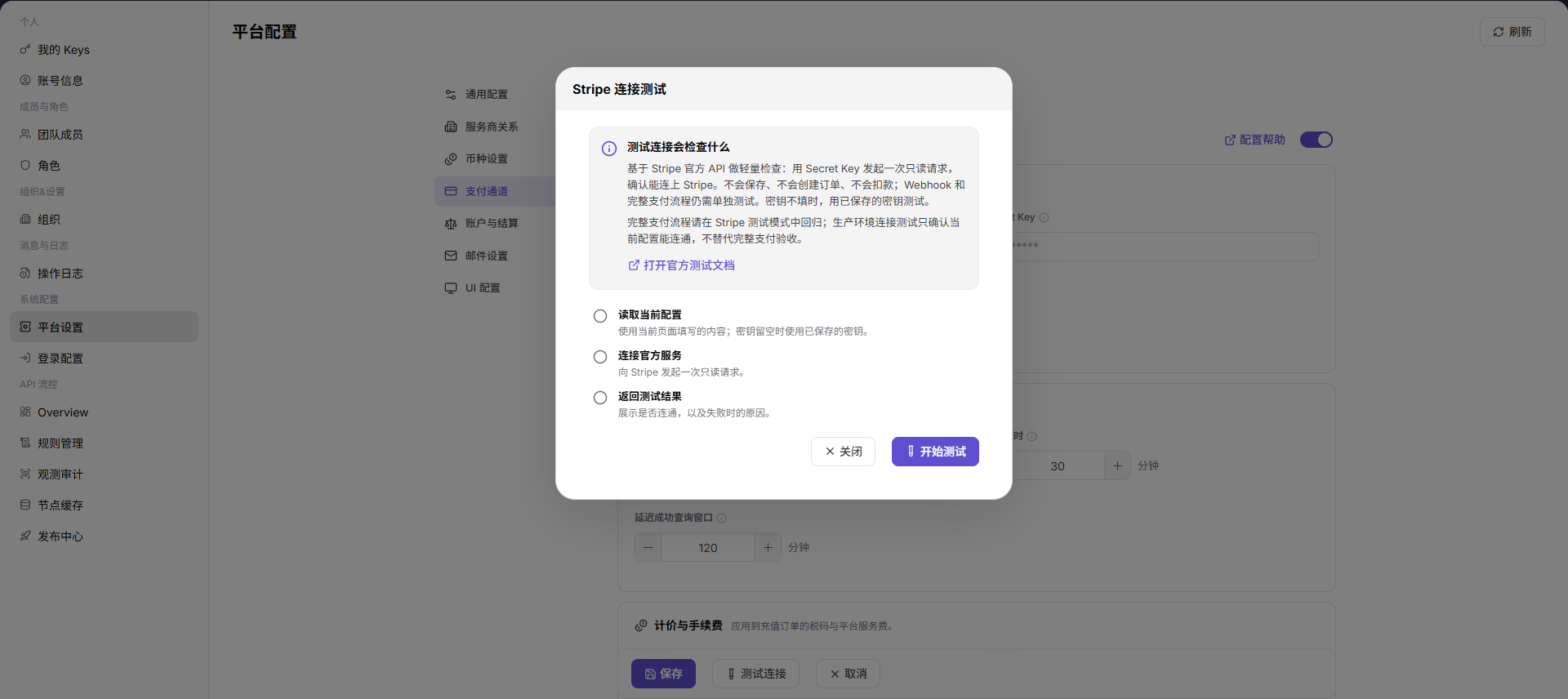The width and height of the screenshot is (1568, 699).
Task: Increase the 120 minutes stepper value
Action: coord(768,547)
